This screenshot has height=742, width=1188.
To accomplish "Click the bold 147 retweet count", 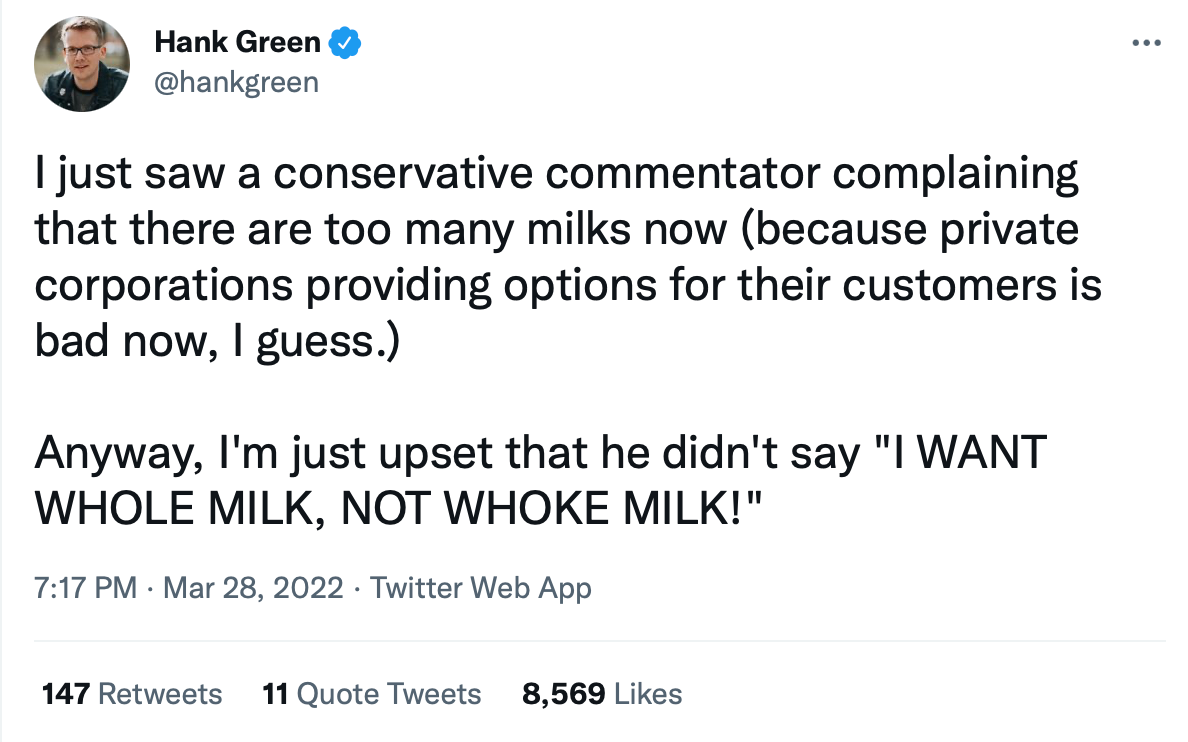I will [x=66, y=693].
